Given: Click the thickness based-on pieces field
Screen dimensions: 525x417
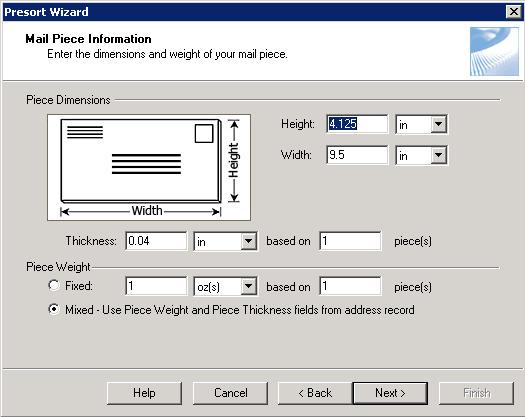Looking at the screenshot, I should click(350, 241).
